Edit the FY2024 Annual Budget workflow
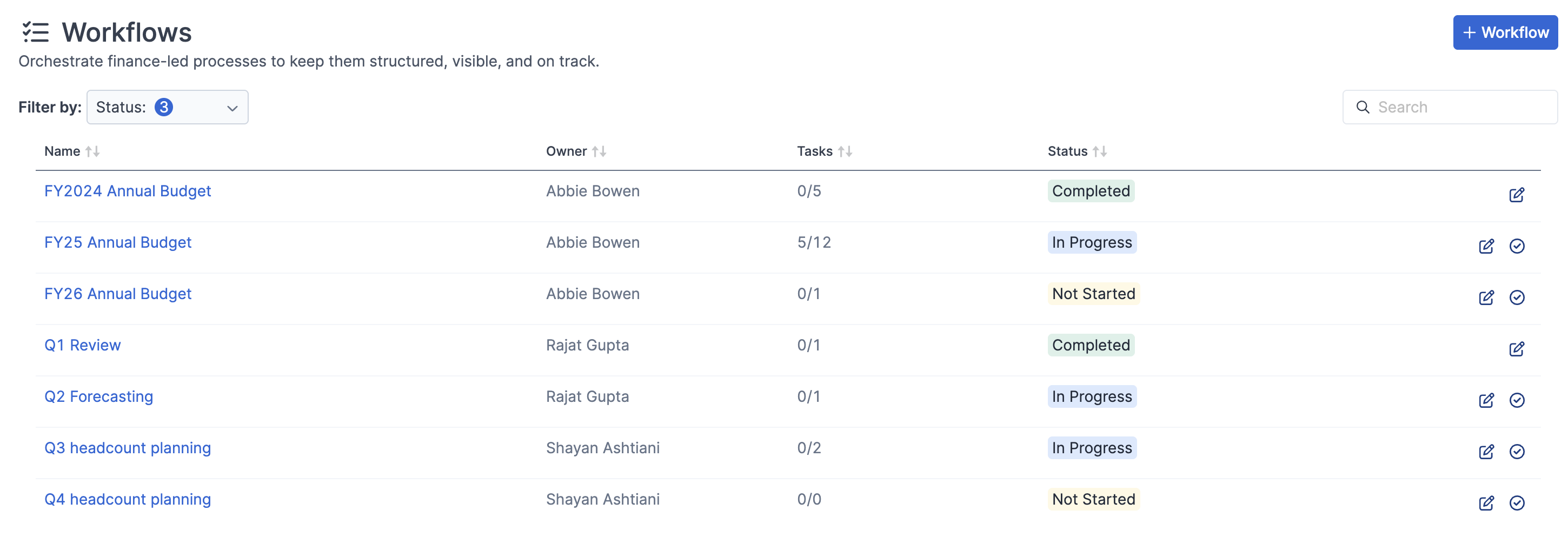The height and width of the screenshot is (556, 1568). pos(1517,195)
